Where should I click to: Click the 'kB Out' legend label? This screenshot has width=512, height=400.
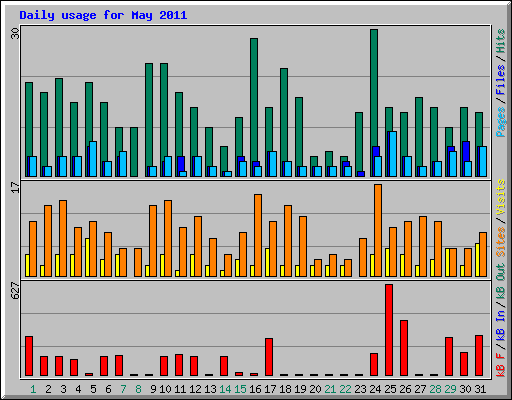tap(501, 281)
